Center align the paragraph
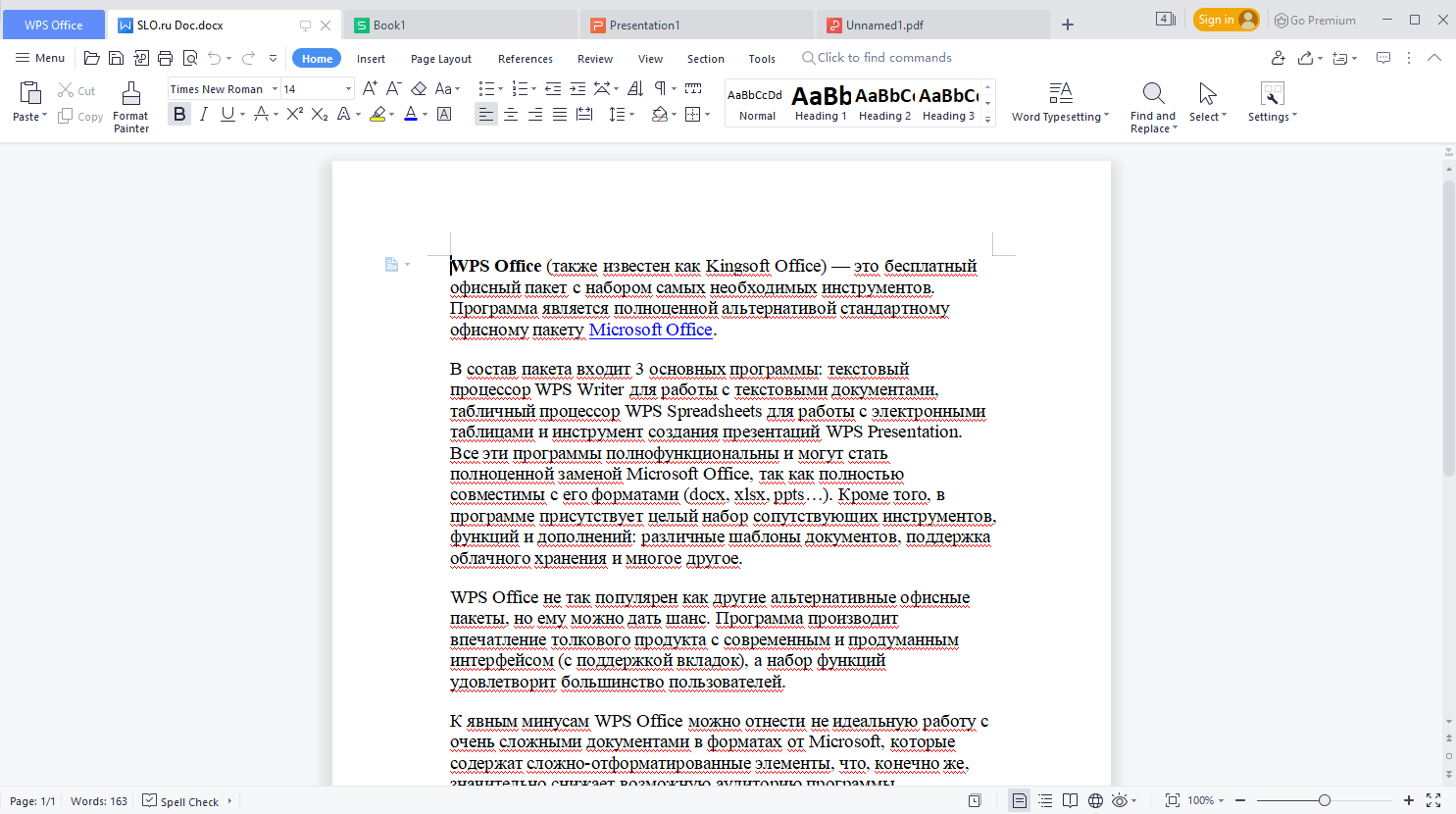The image size is (1456, 814). point(511,115)
